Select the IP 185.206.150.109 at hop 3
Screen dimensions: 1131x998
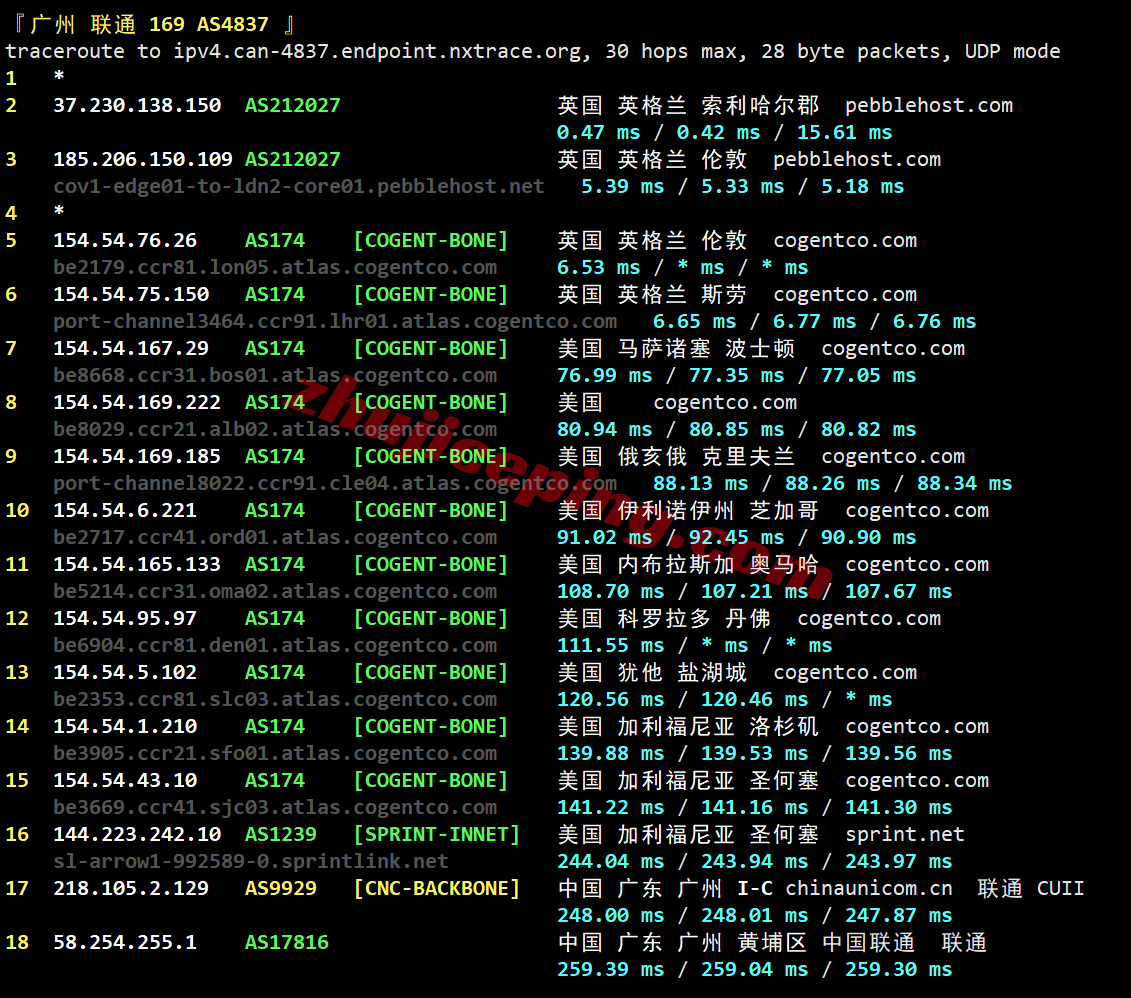pyautogui.click(x=143, y=159)
